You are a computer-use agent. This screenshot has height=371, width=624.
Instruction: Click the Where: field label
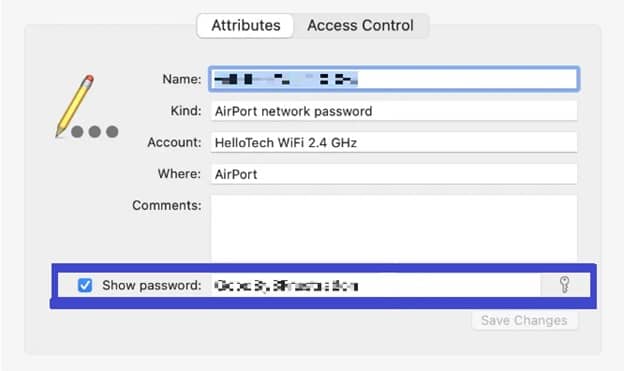click(x=179, y=174)
